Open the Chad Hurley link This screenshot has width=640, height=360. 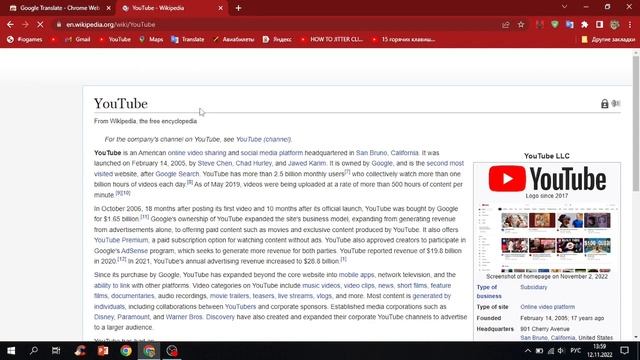(253, 163)
